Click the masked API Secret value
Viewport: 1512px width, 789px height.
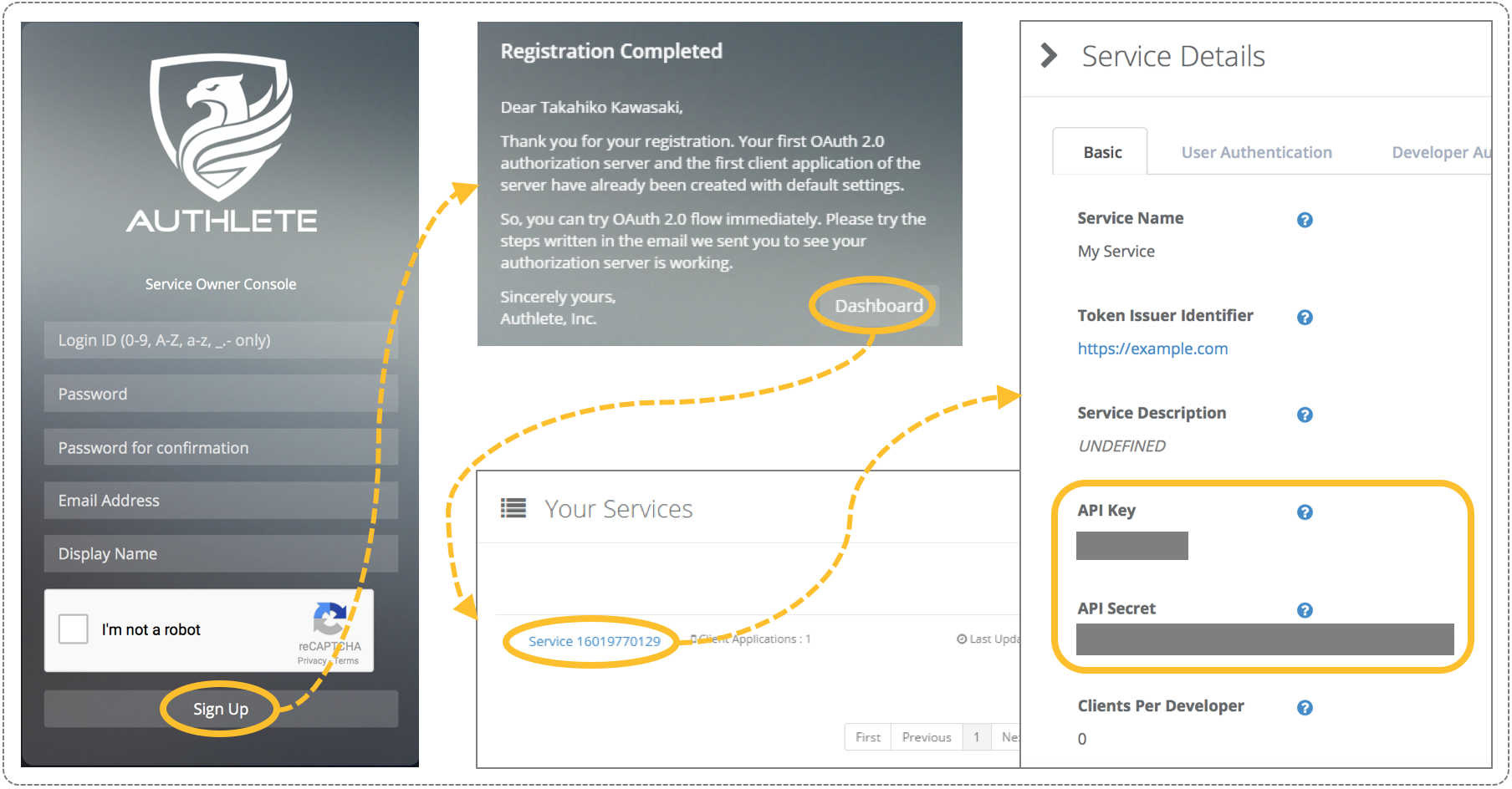[1264, 639]
